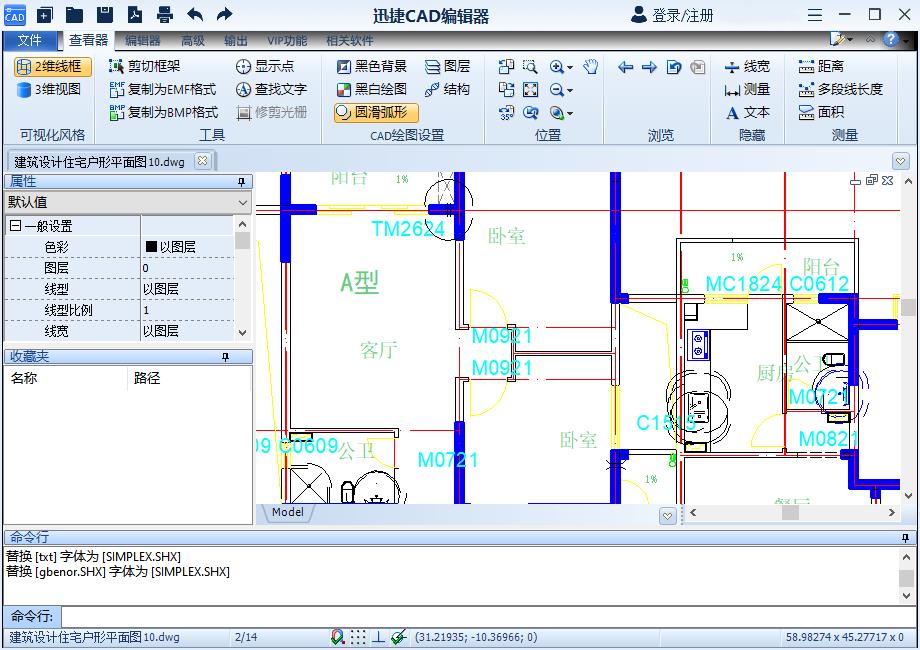Go to previous view with left arrow
This screenshot has height=650, width=920.
point(625,67)
